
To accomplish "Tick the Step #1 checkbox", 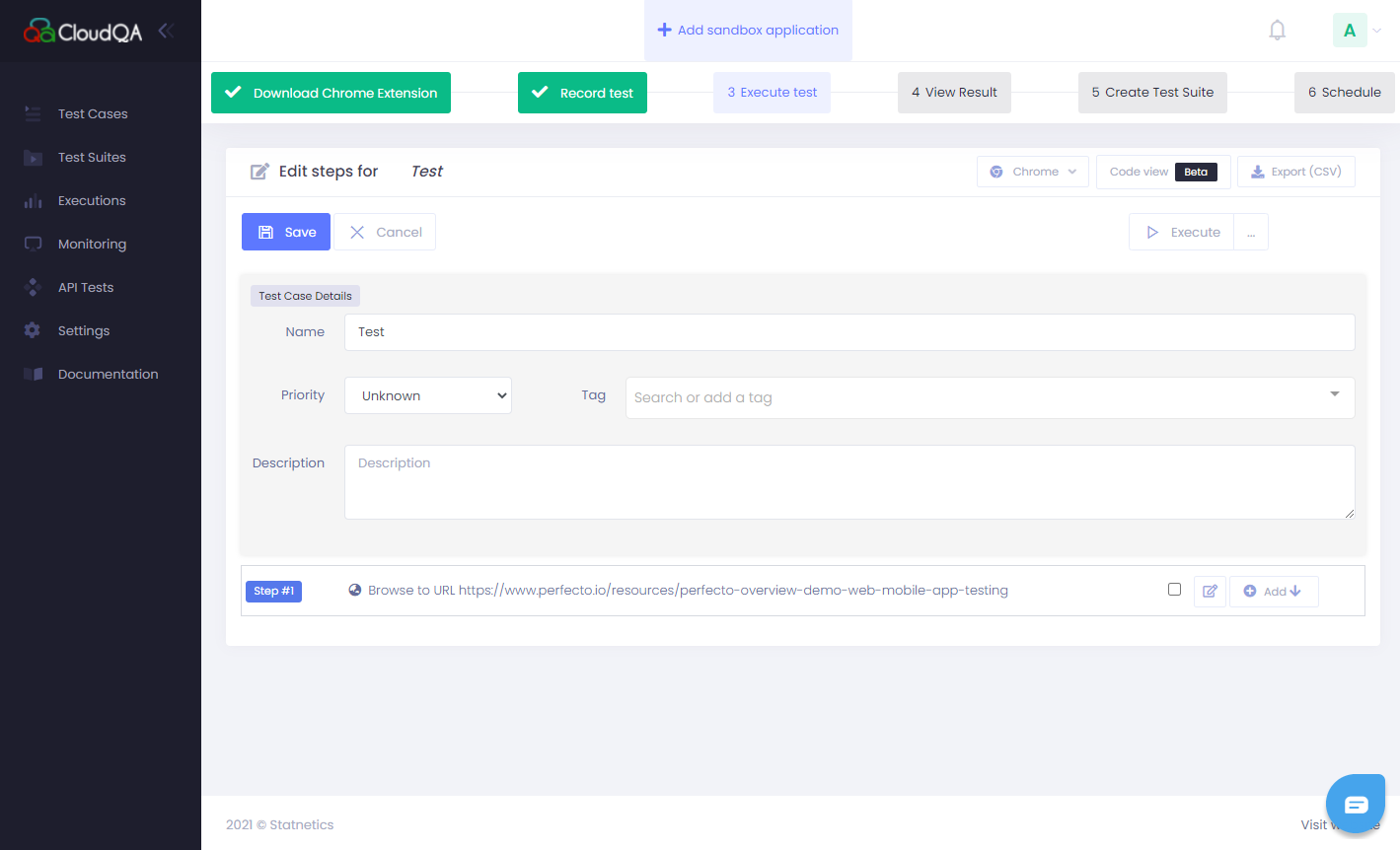I will (1174, 590).
